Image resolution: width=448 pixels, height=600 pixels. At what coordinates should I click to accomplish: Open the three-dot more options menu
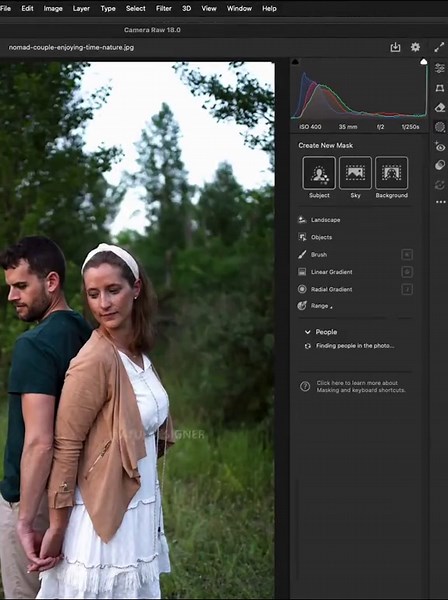point(440,202)
